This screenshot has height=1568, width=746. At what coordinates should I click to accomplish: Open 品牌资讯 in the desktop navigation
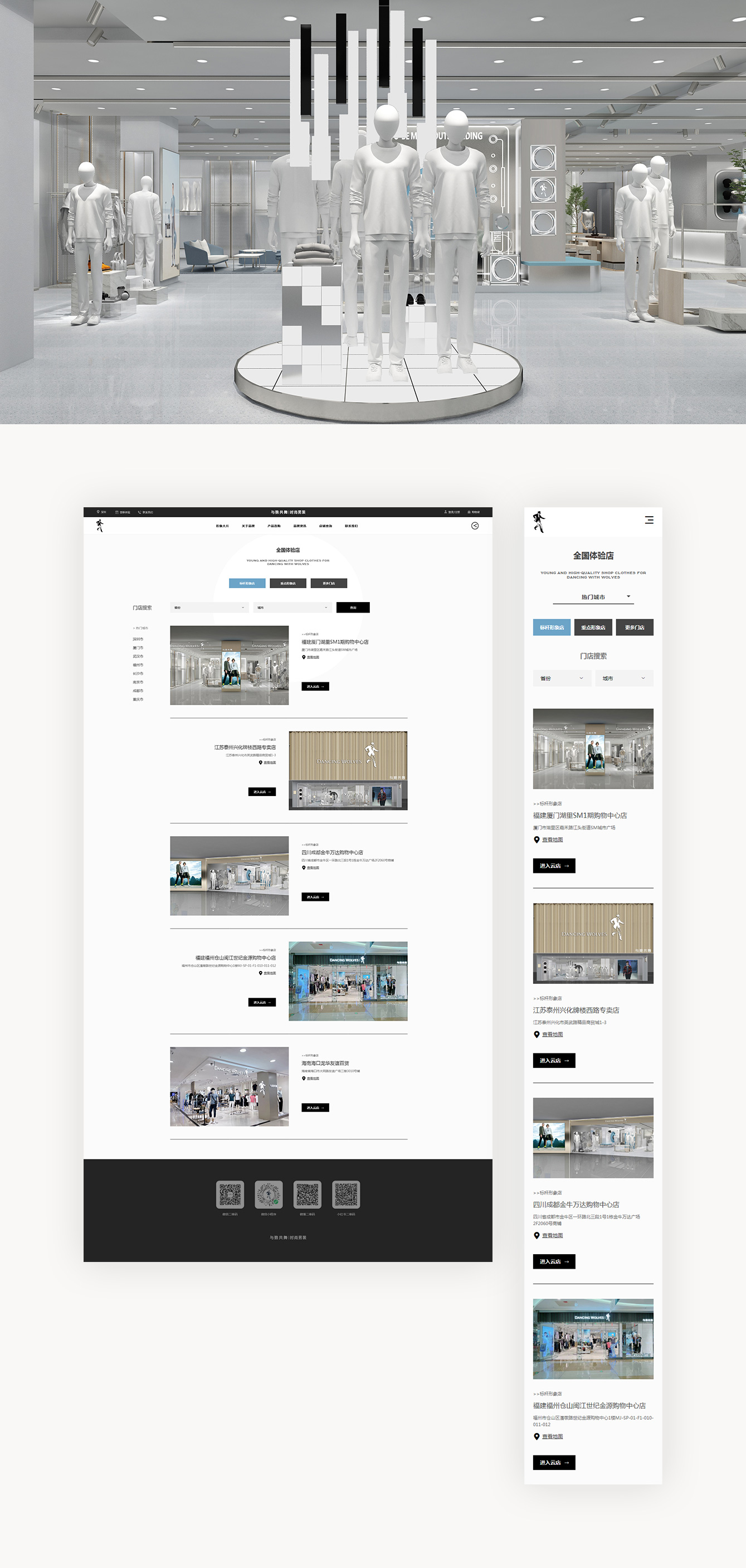[x=300, y=526]
